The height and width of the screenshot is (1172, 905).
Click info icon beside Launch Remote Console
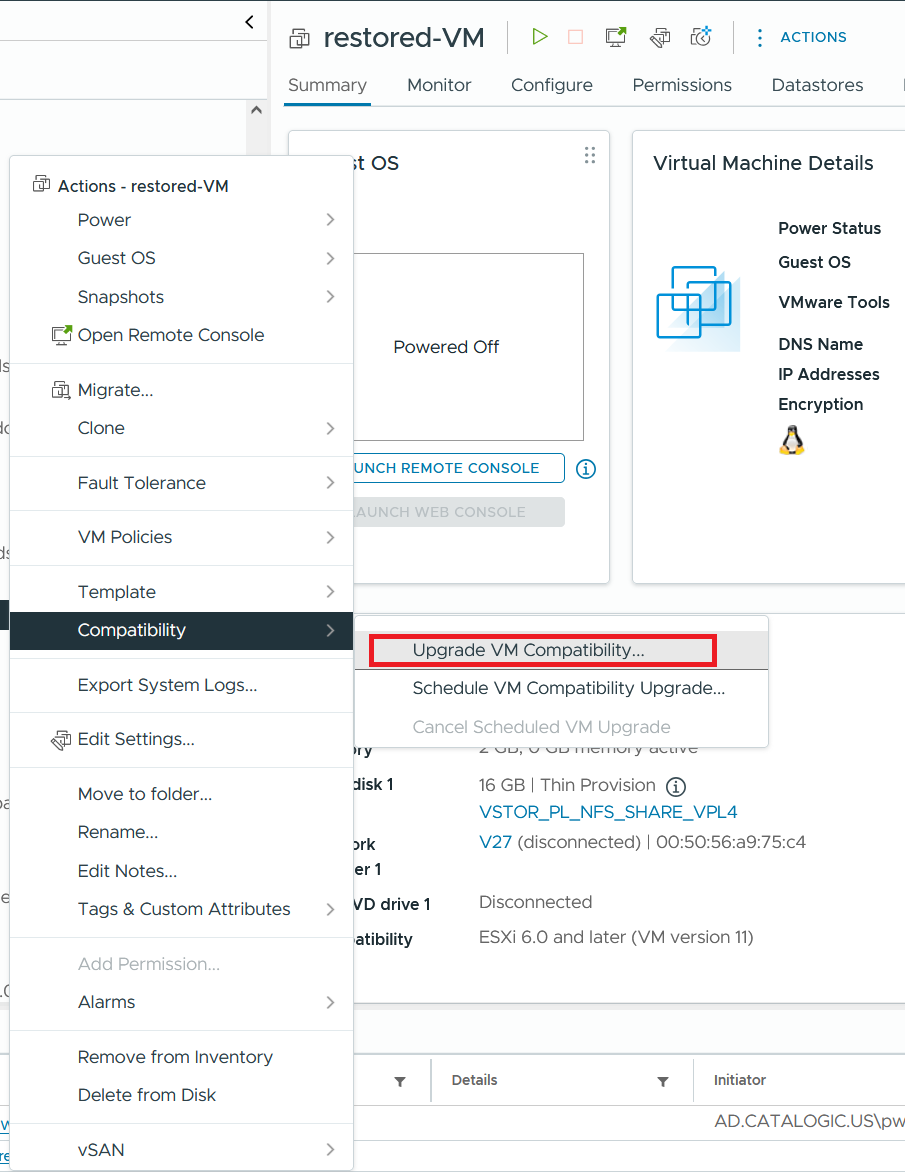point(586,468)
